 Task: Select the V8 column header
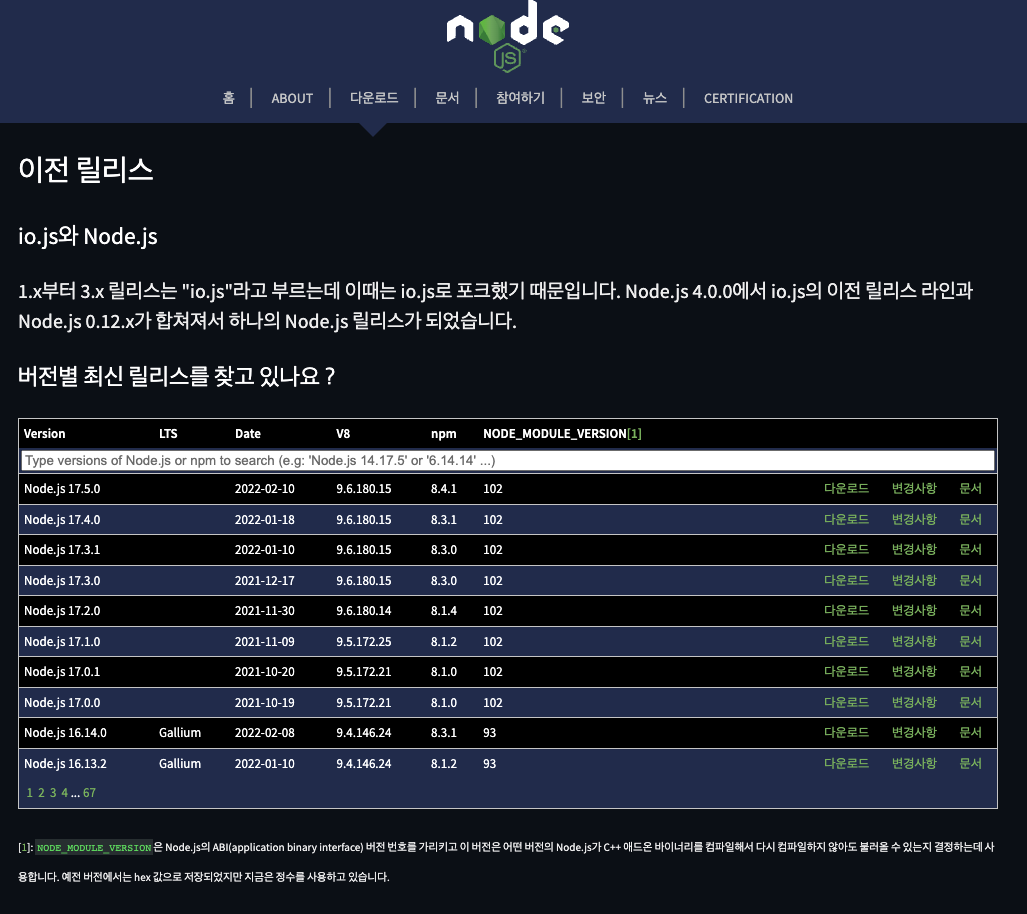click(343, 434)
